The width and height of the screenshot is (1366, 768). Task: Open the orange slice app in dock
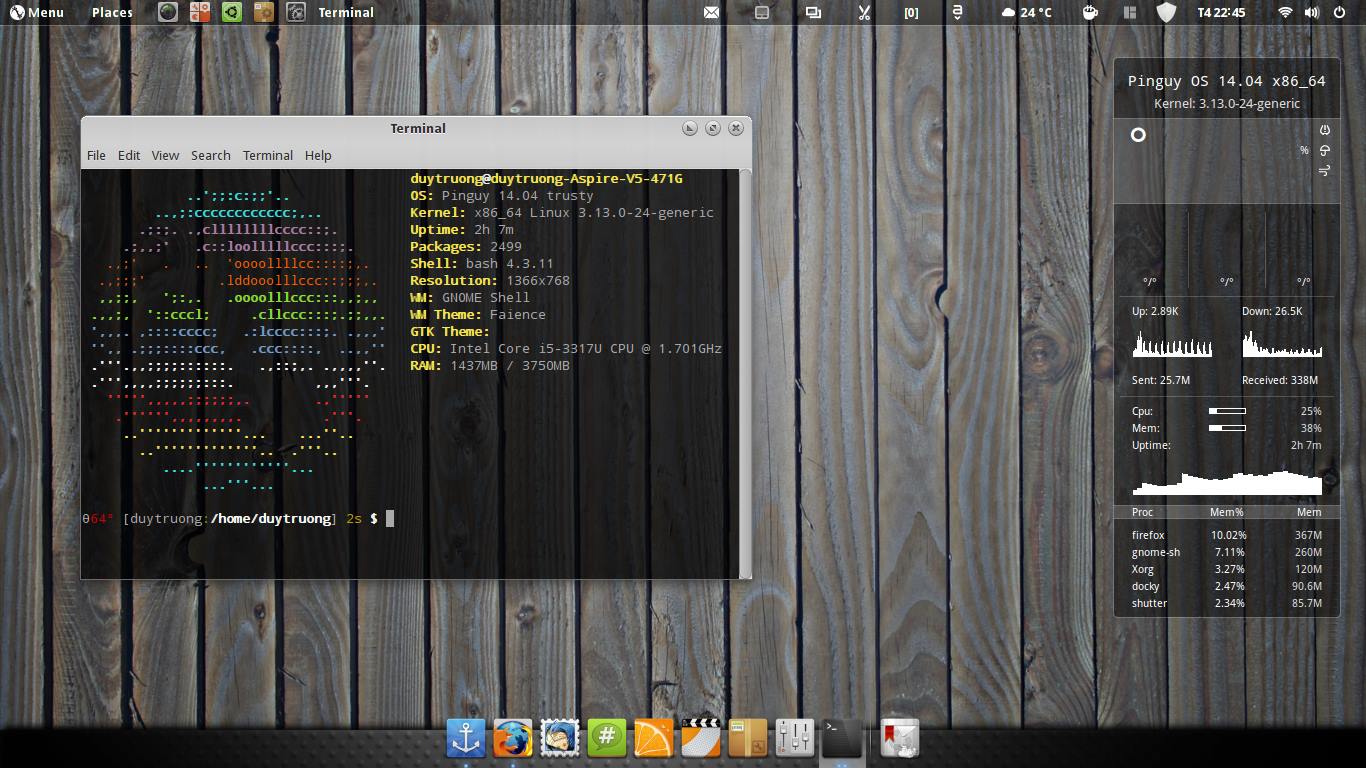click(654, 738)
